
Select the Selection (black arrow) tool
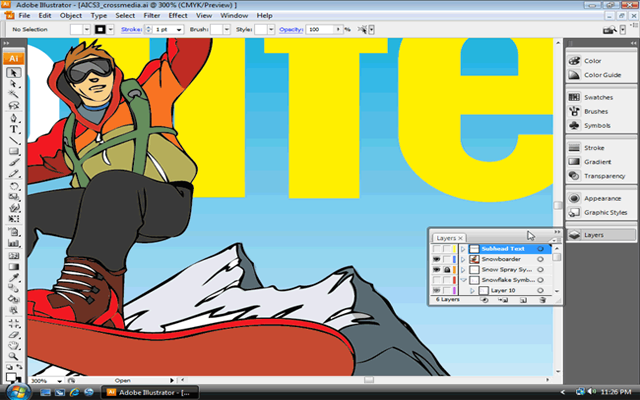click(x=13, y=73)
